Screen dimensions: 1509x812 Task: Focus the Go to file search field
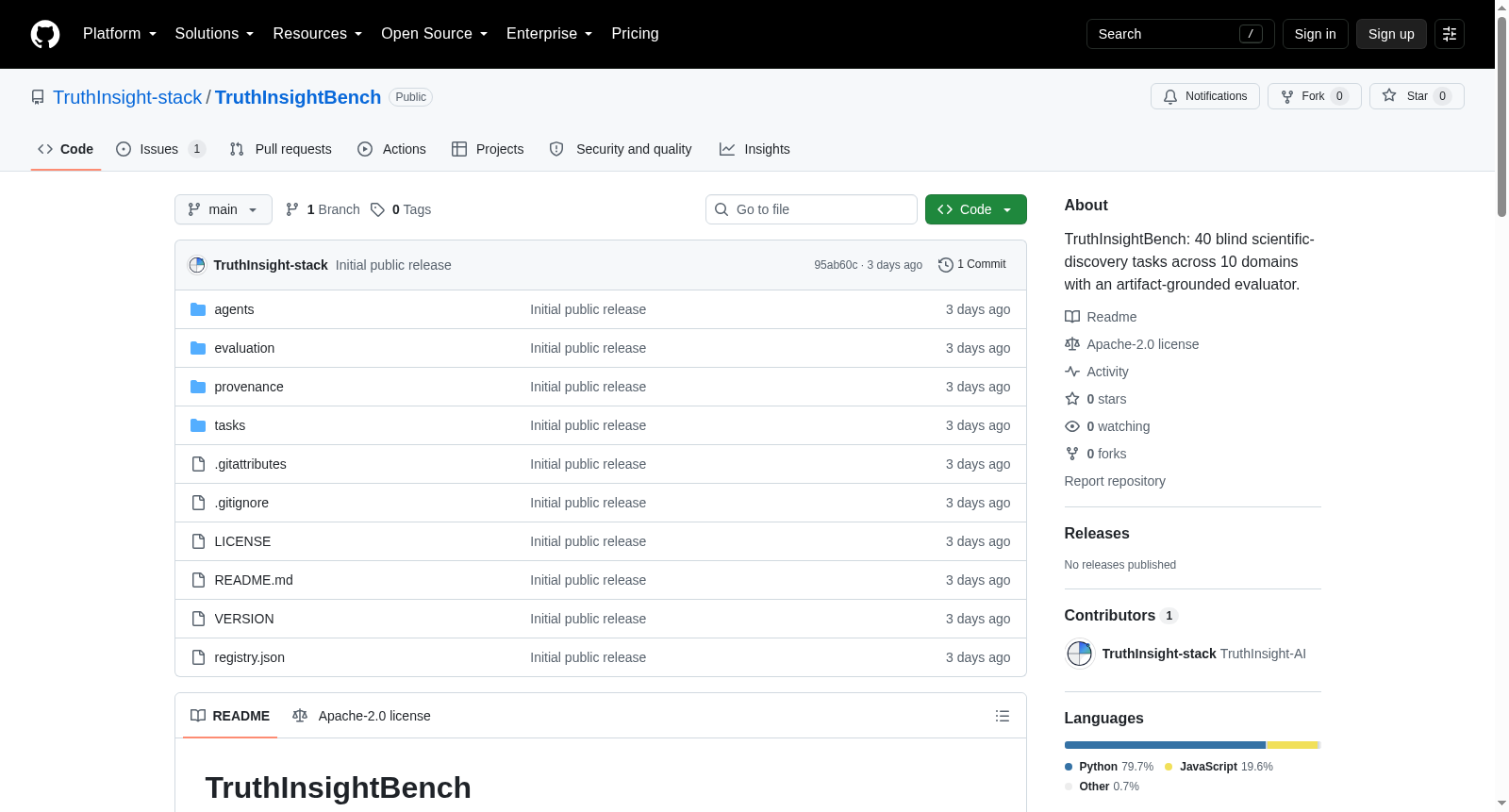pos(811,209)
